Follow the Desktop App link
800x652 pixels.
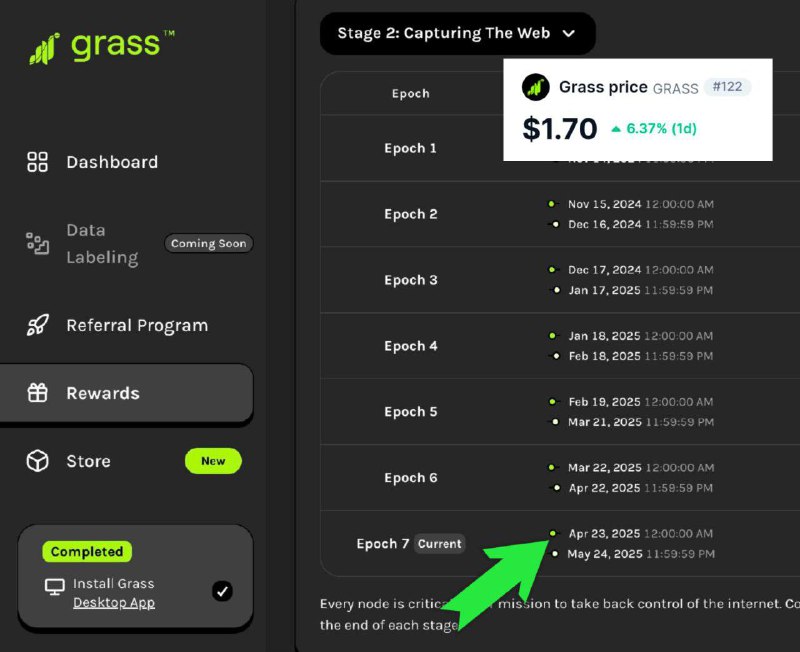pos(114,603)
